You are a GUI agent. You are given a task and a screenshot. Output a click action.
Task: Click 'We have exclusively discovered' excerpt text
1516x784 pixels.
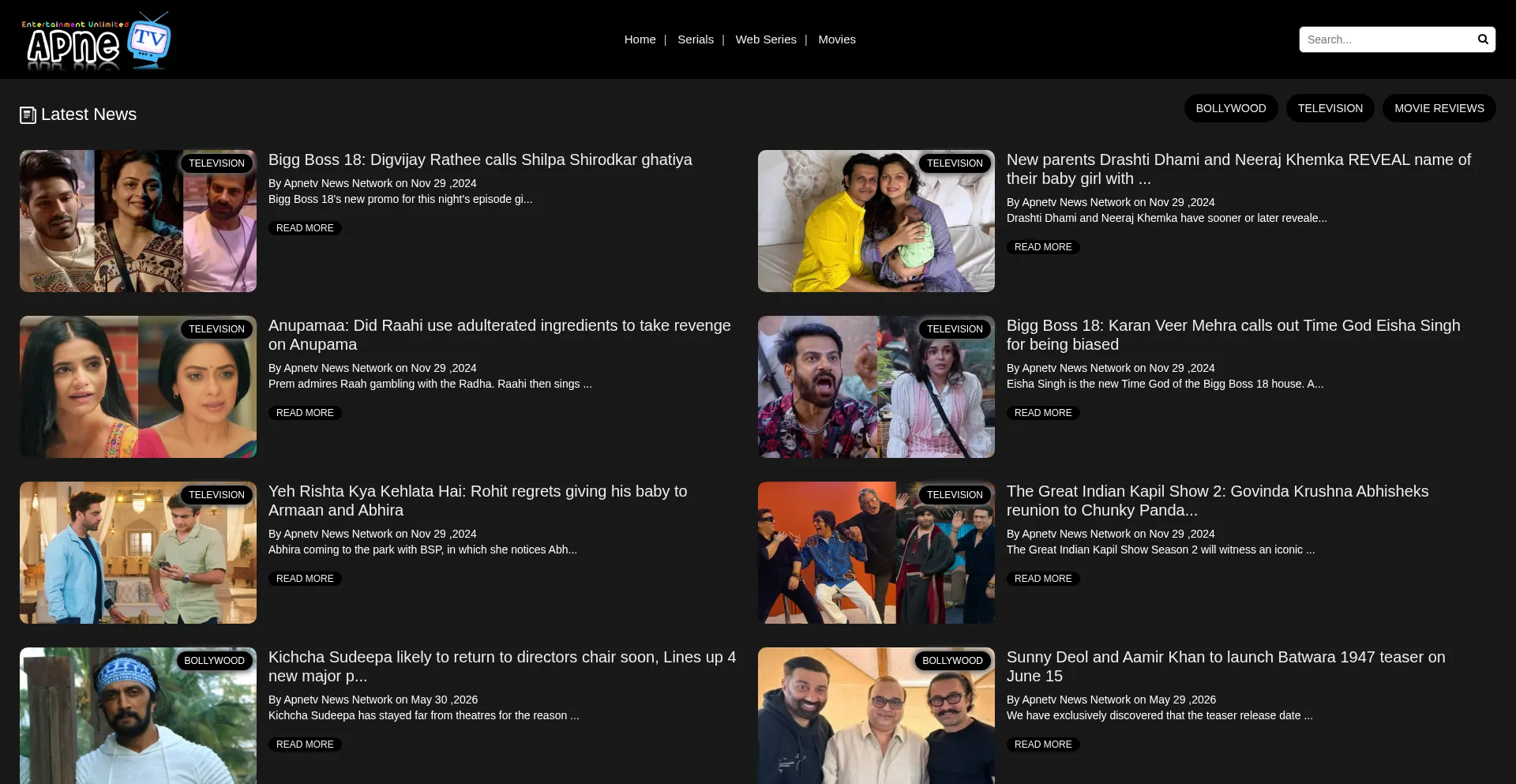(1159, 715)
